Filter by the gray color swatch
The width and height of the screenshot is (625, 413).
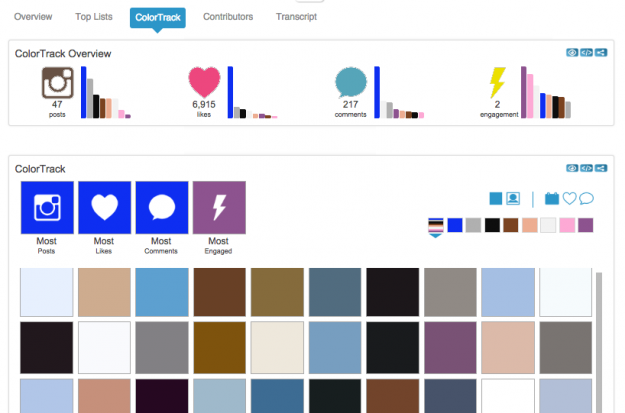coord(473,225)
